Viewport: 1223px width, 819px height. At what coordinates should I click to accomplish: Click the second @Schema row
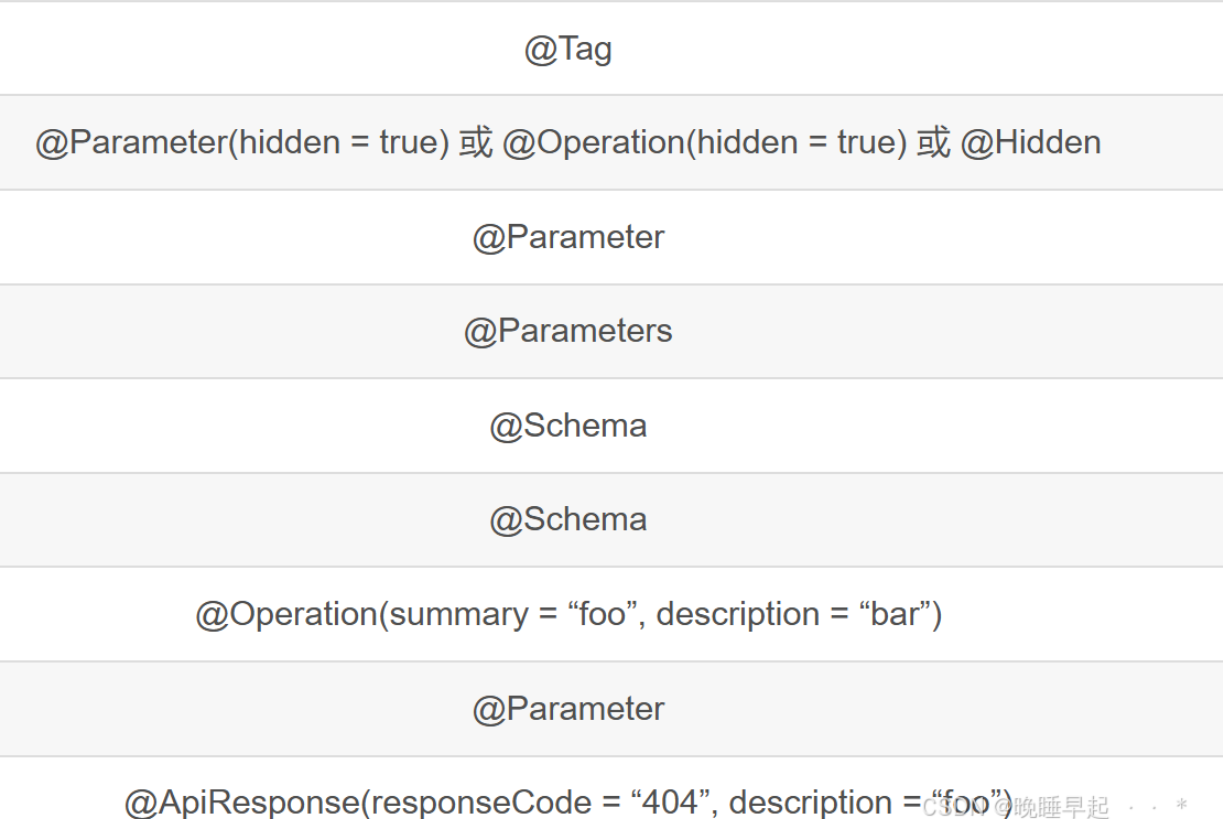pos(568,520)
